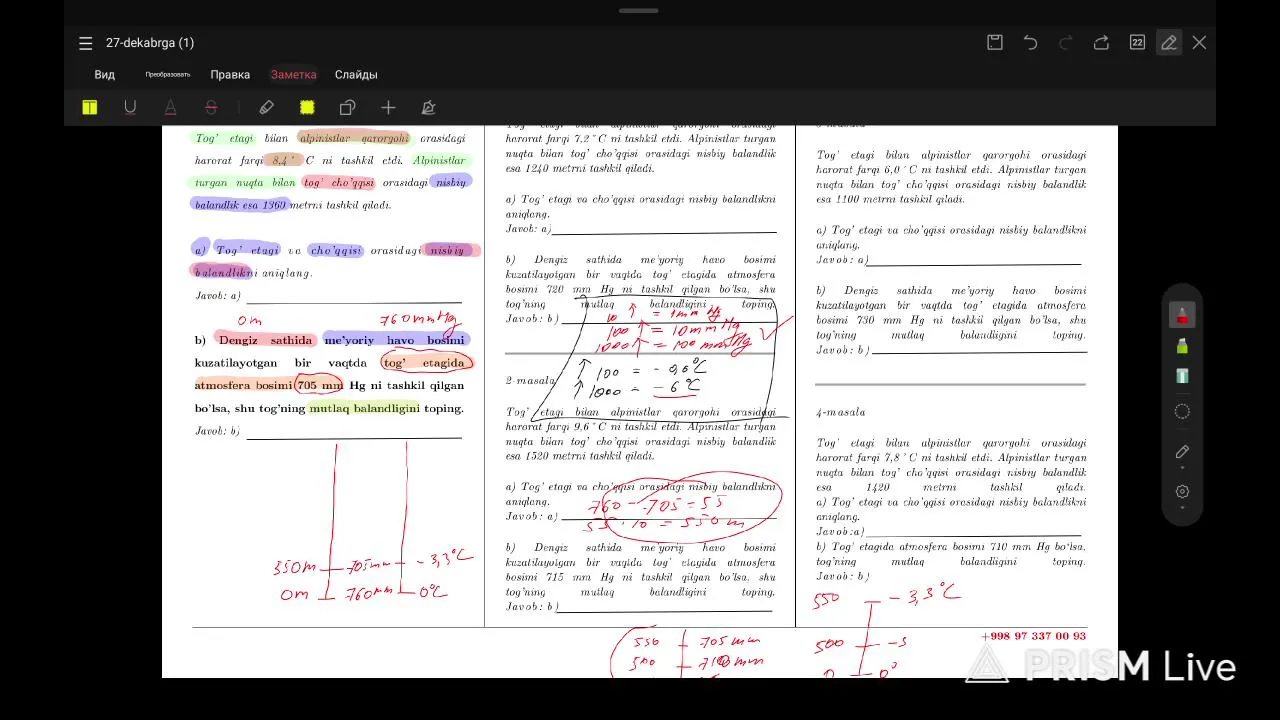Image resolution: width=1280 pixels, height=720 pixels.
Task: Click the 4-masala heading
Action: click(841, 412)
